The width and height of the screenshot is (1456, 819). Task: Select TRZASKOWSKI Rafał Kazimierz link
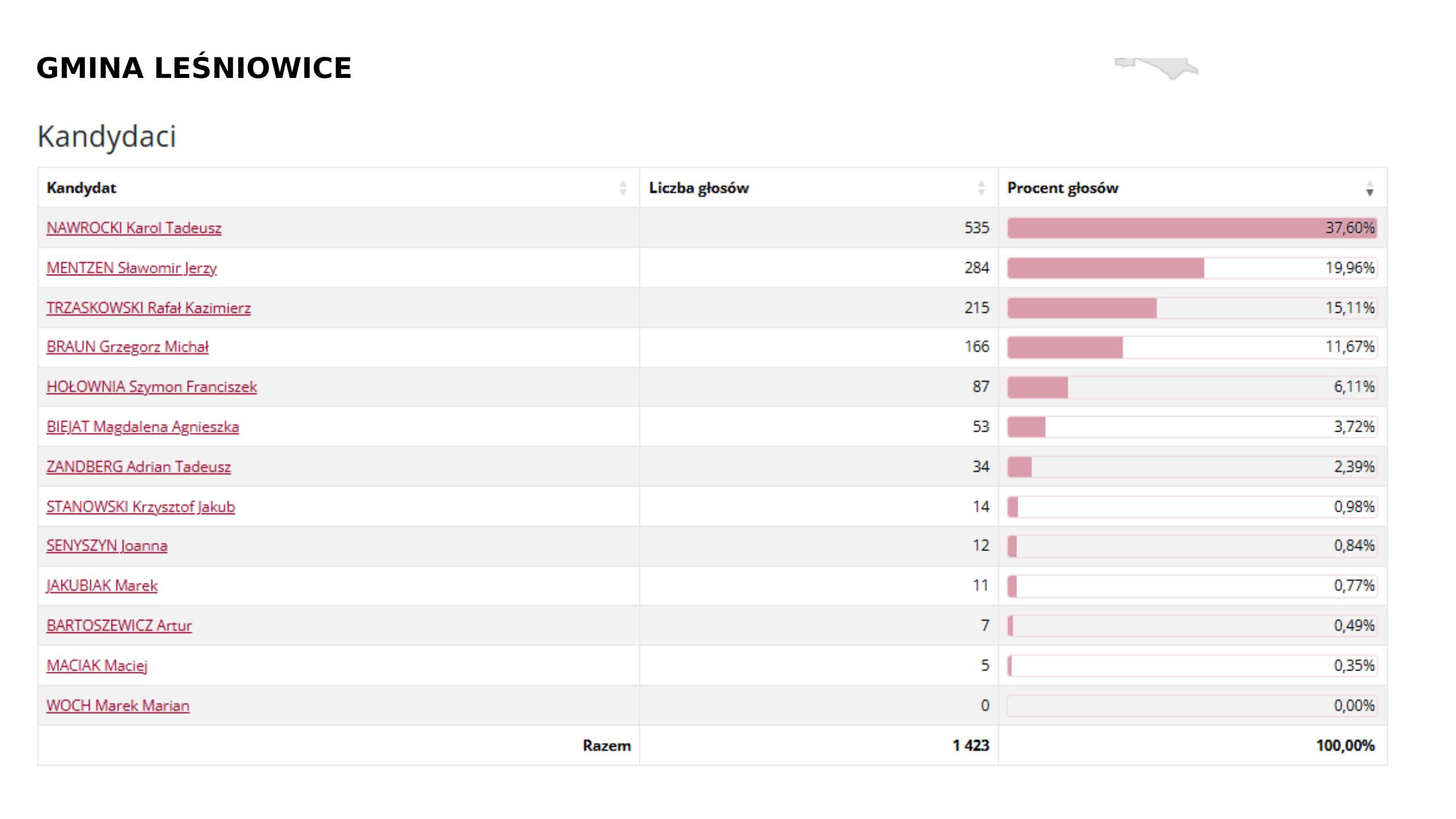point(148,308)
